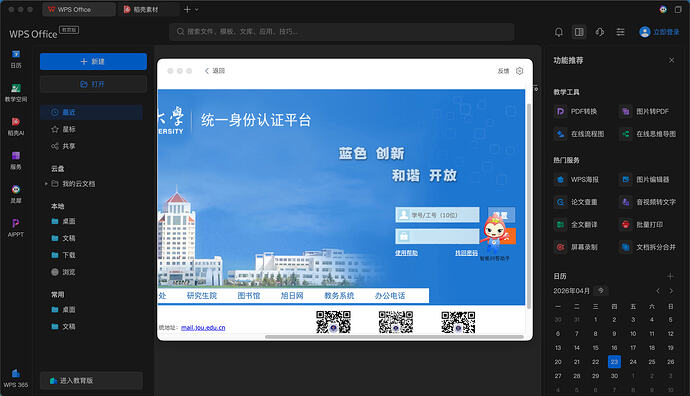690x396 pixels.
Task: Open the 文档拆分合并 service
Action: pyautogui.click(x=648, y=247)
